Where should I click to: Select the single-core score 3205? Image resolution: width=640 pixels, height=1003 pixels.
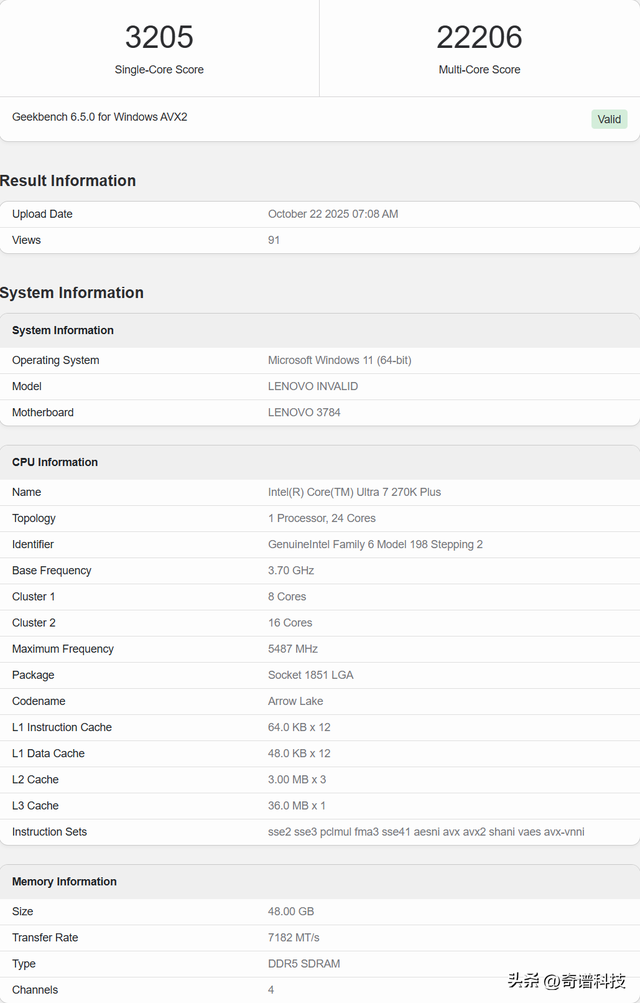(159, 37)
